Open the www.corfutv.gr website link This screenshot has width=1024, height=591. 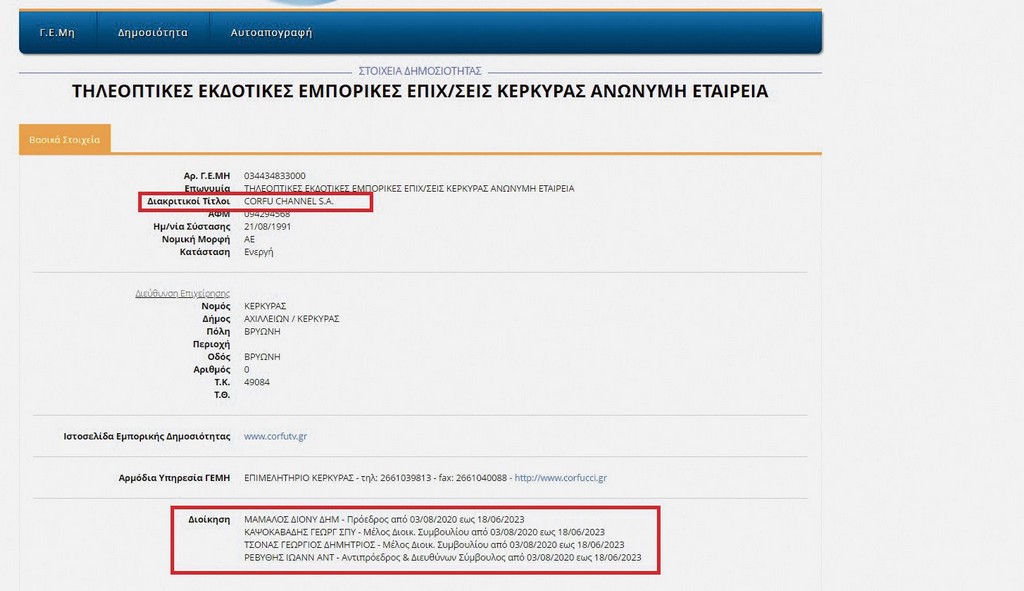[x=275, y=436]
